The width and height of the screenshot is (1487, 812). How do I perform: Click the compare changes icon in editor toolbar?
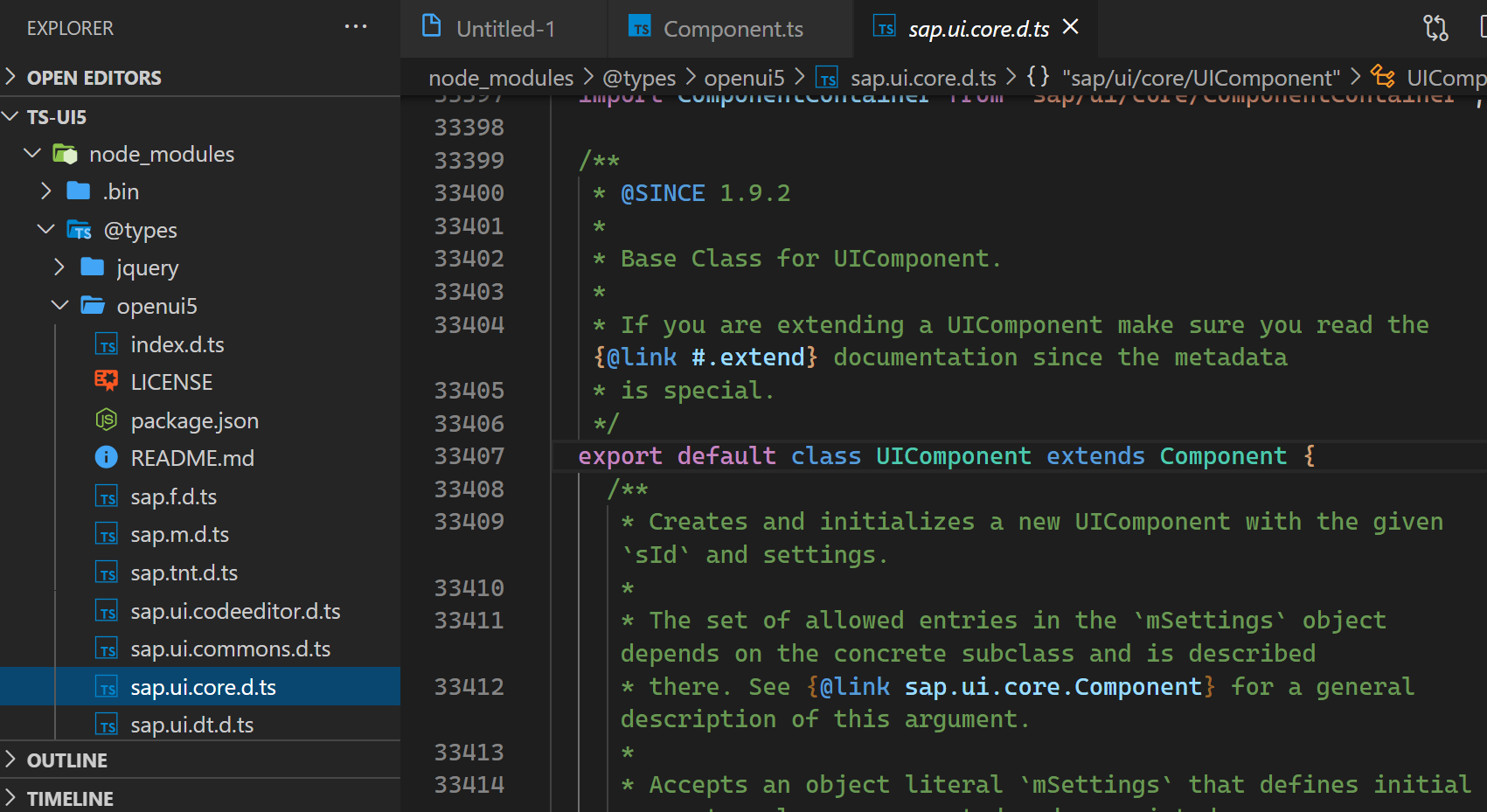click(x=1435, y=28)
